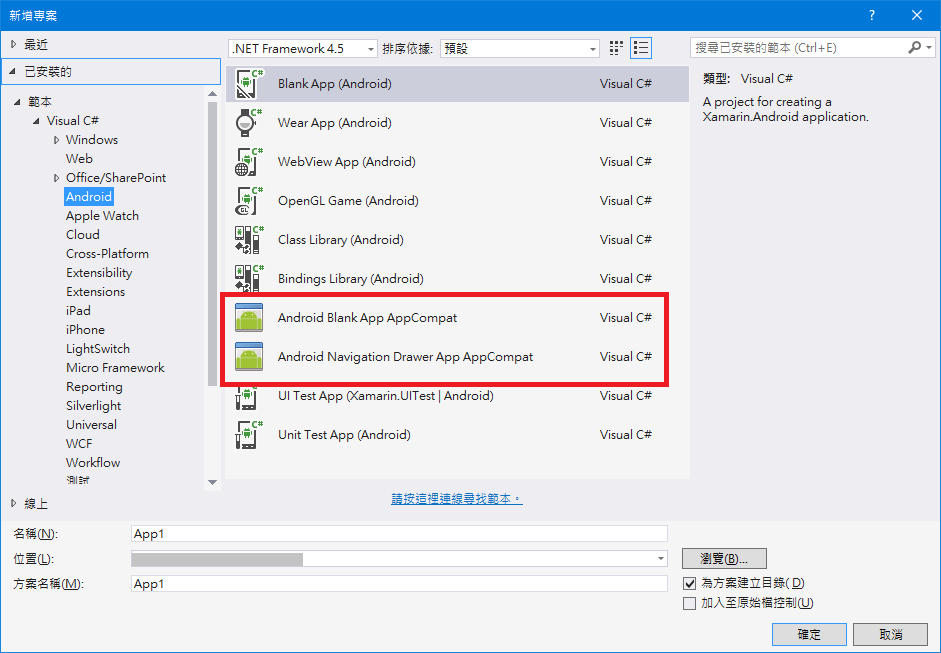Collapse the Visual C# tree node

[x=36, y=121]
